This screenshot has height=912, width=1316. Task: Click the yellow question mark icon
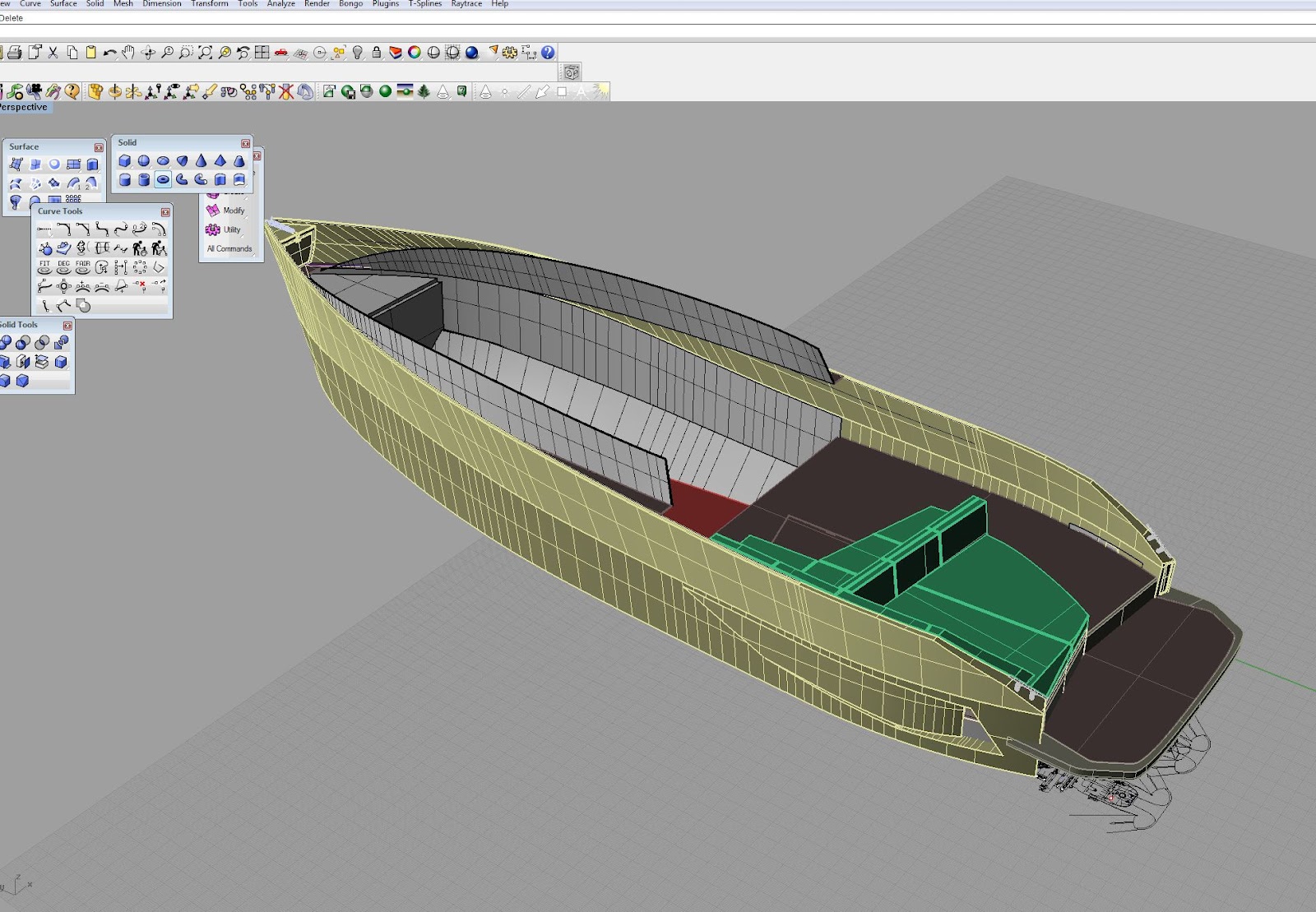pyautogui.click(x=72, y=92)
